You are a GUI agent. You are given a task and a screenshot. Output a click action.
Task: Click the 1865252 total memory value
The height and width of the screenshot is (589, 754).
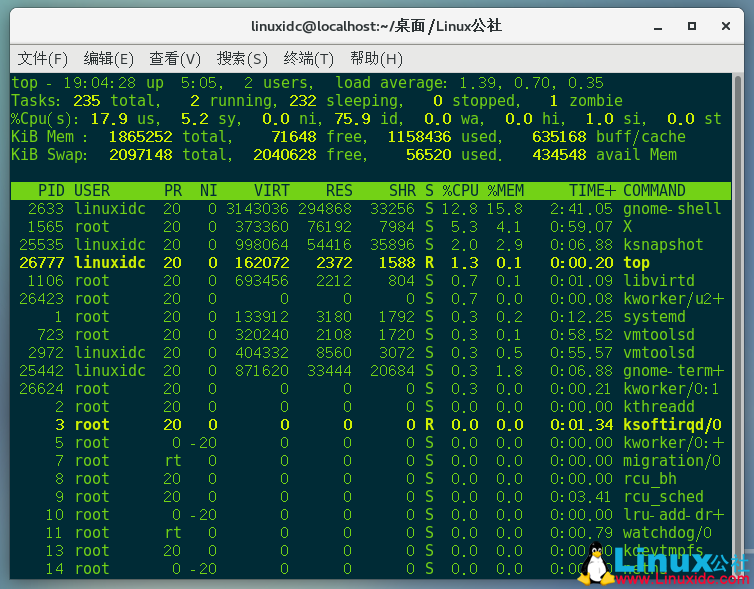(x=140, y=137)
